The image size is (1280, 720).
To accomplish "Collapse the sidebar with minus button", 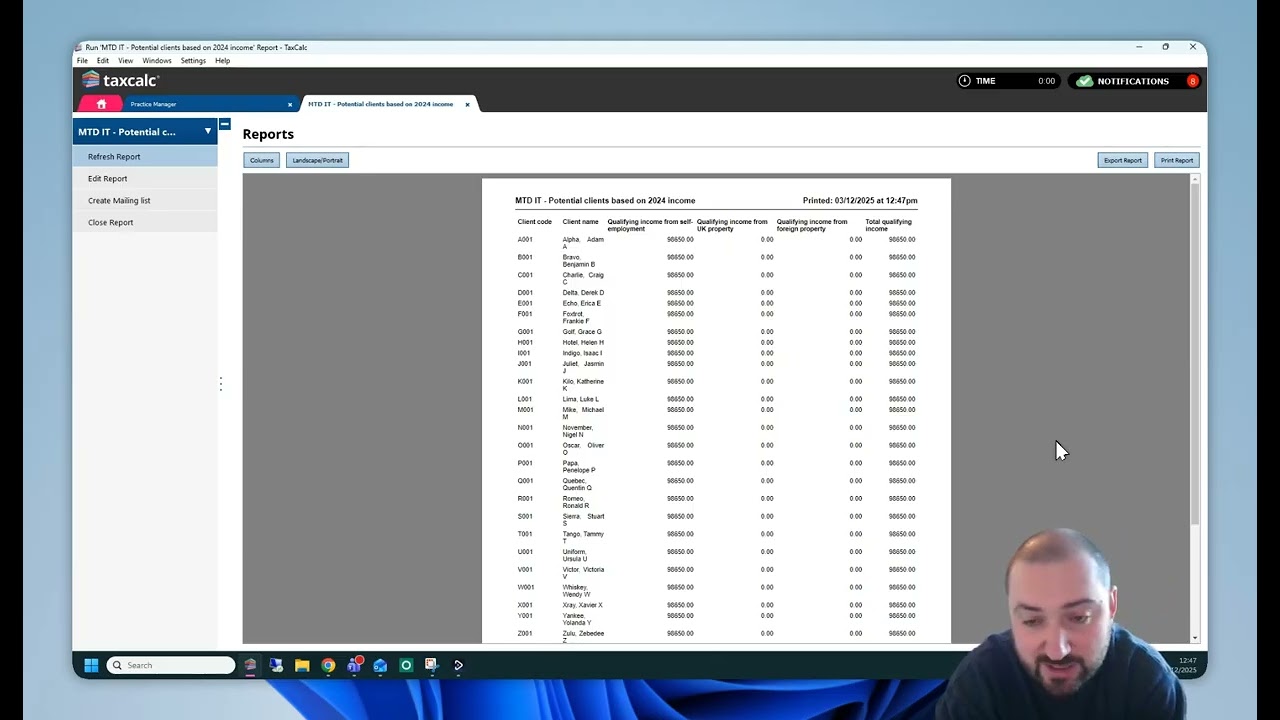I will [225, 124].
